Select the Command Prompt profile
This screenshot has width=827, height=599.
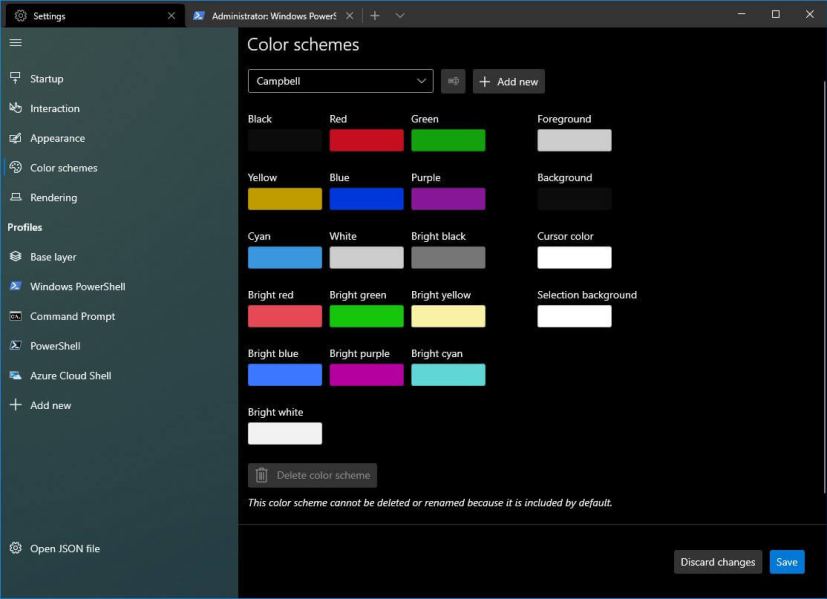(119, 316)
